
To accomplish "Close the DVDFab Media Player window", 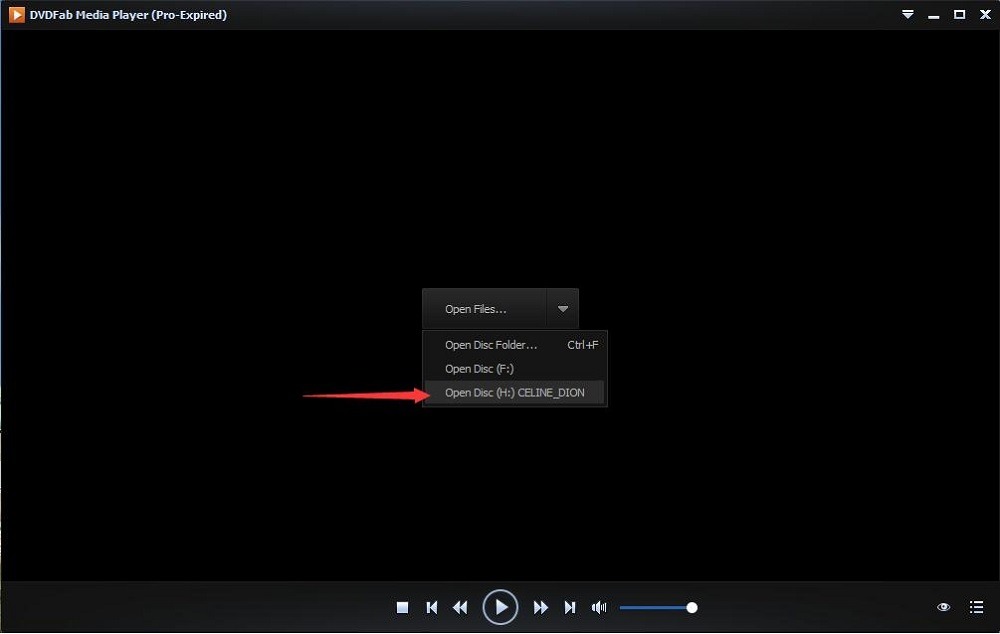I will click(x=984, y=15).
